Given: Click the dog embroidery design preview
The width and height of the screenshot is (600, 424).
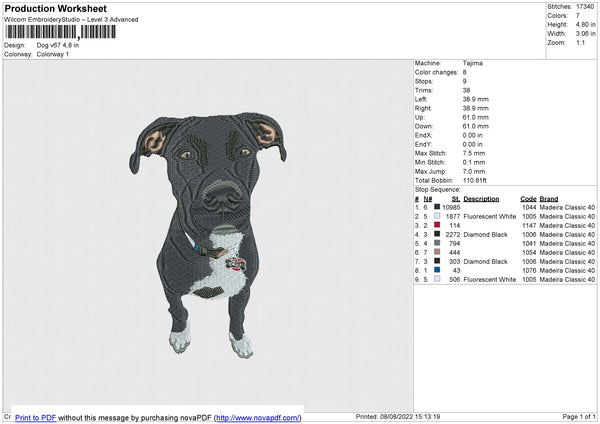Looking at the screenshot, I should coord(212,232).
